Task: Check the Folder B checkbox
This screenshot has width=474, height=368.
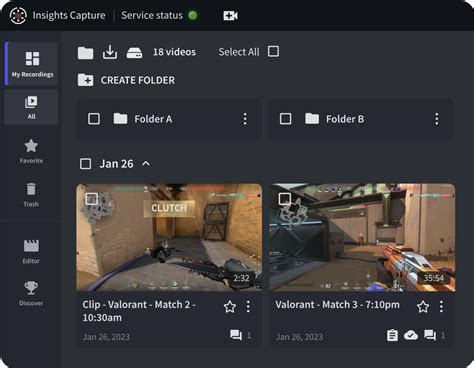Action: pos(285,119)
